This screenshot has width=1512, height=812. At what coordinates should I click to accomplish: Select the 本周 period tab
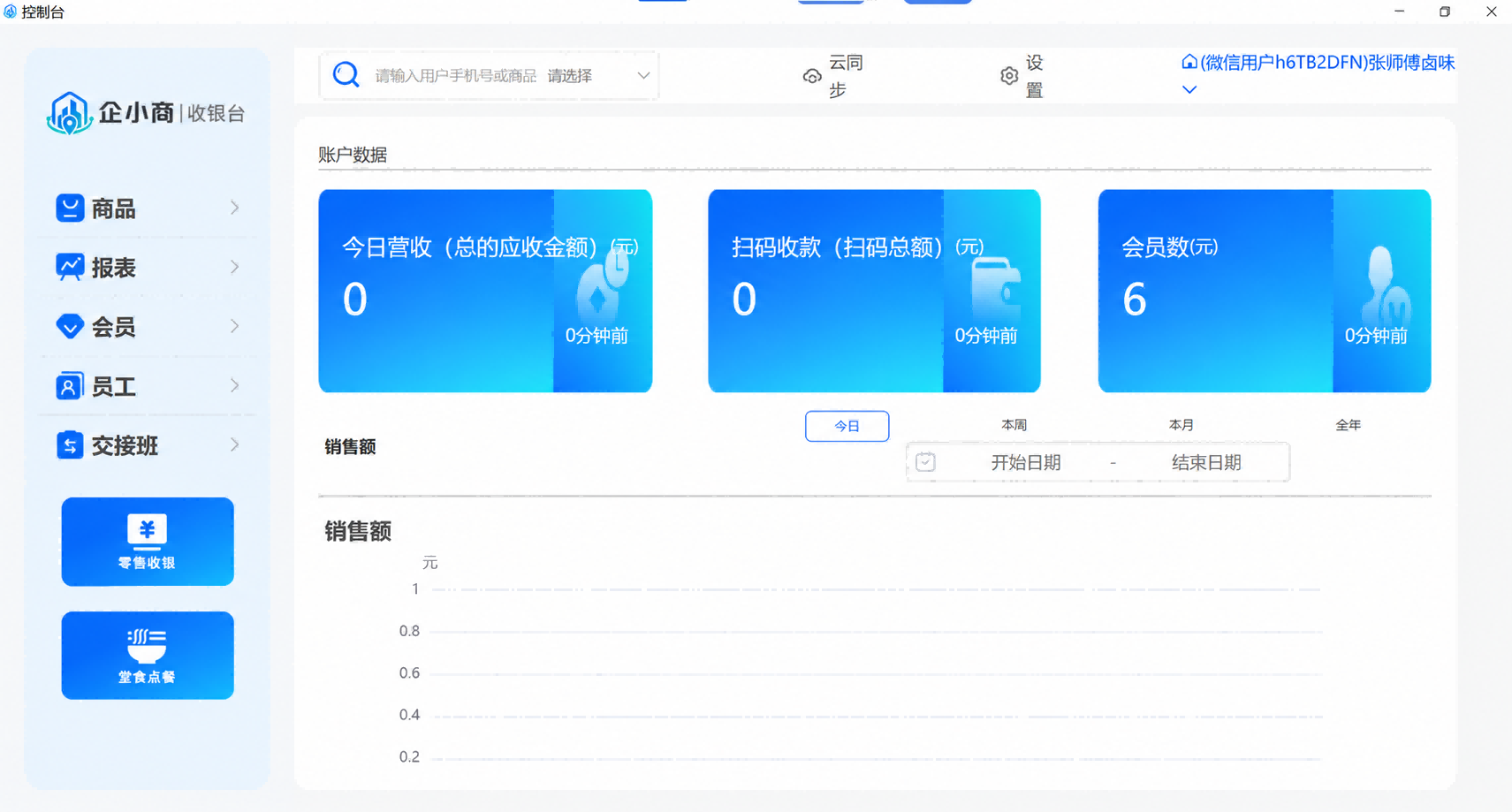pos(1014,425)
